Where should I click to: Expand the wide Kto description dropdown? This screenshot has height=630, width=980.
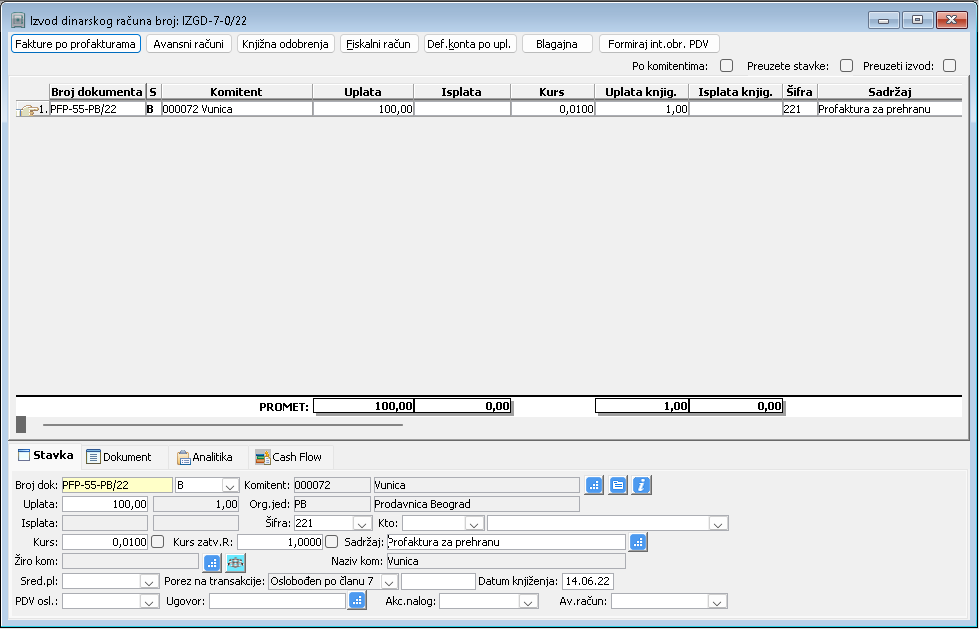(718, 524)
